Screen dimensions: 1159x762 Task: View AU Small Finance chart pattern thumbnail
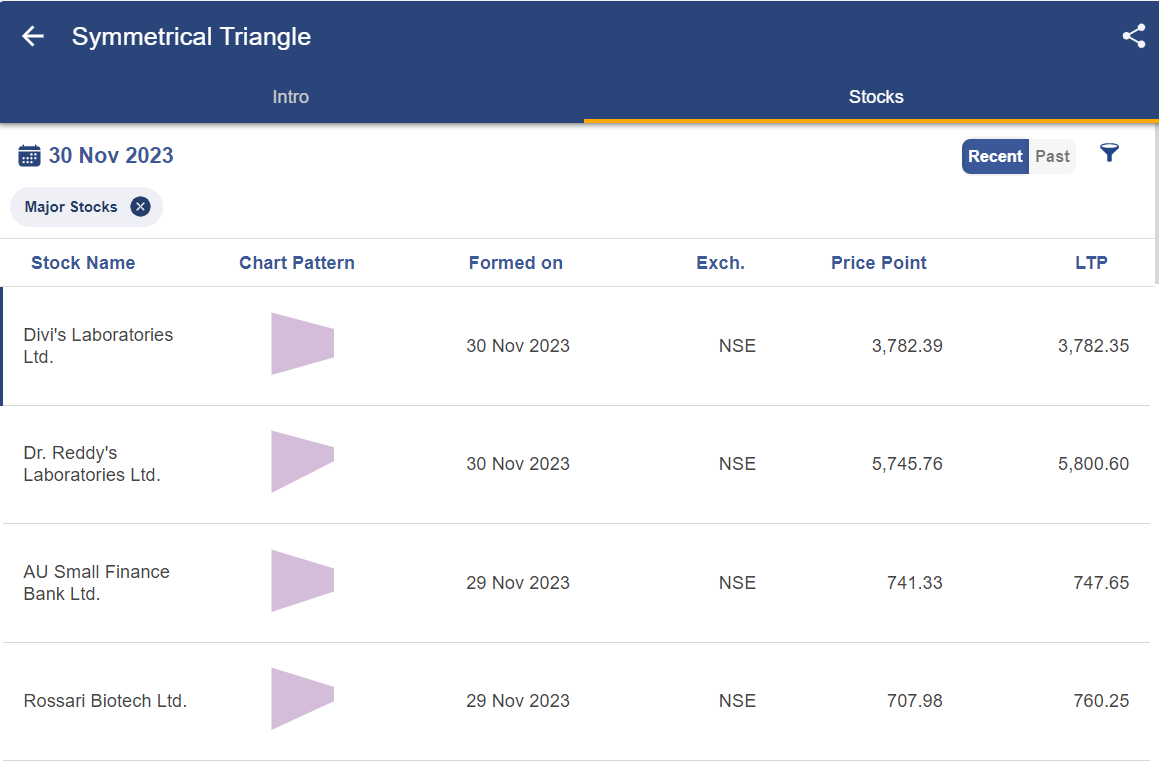pyautogui.click(x=302, y=581)
